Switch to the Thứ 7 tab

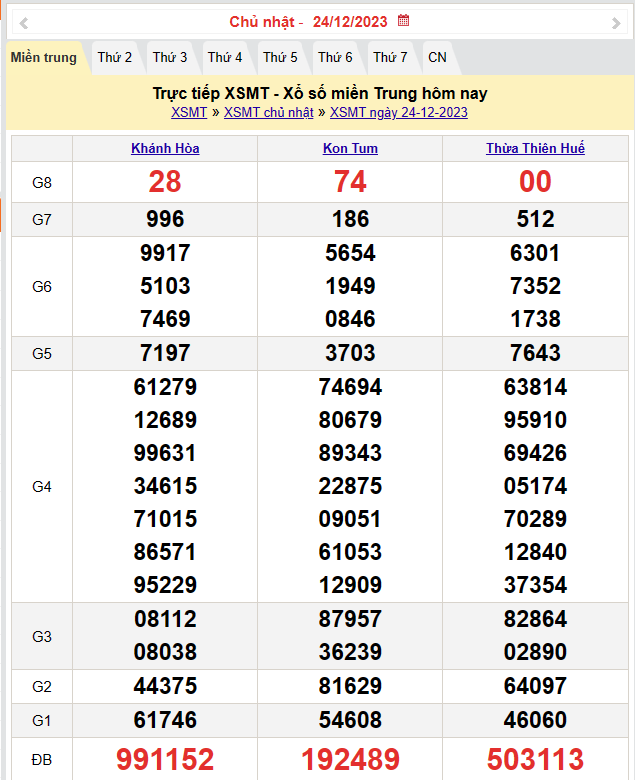point(390,58)
